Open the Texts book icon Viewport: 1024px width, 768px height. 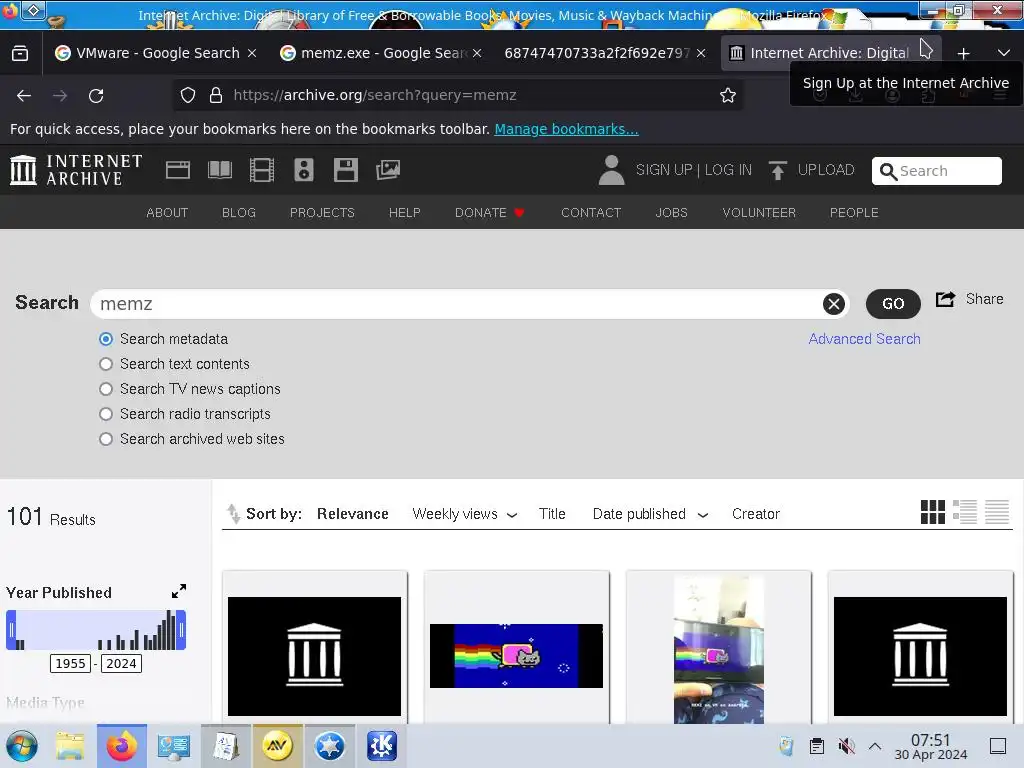click(219, 170)
